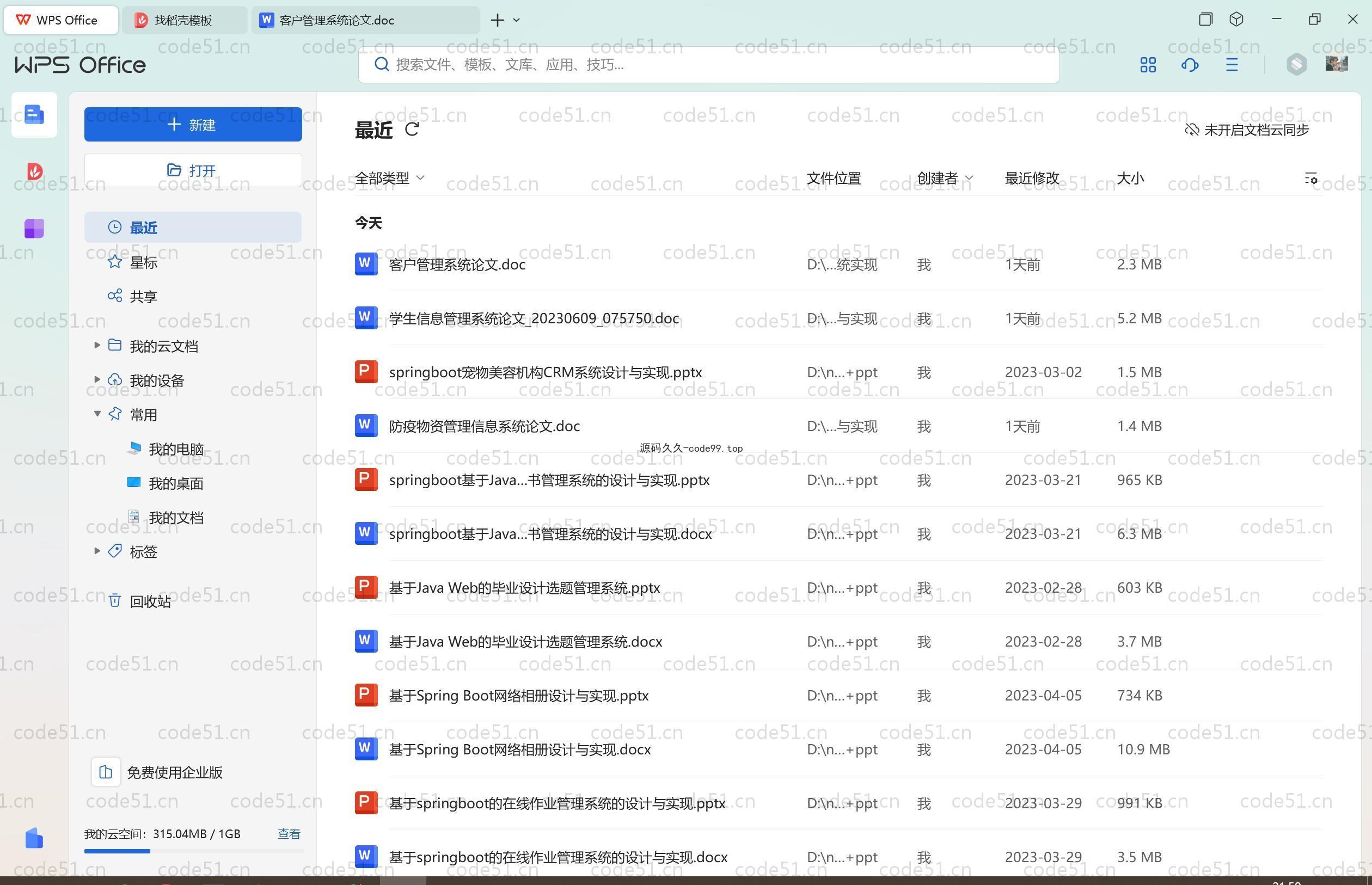Click the search input field
Screen dimensions: 1372x885
(709, 64)
